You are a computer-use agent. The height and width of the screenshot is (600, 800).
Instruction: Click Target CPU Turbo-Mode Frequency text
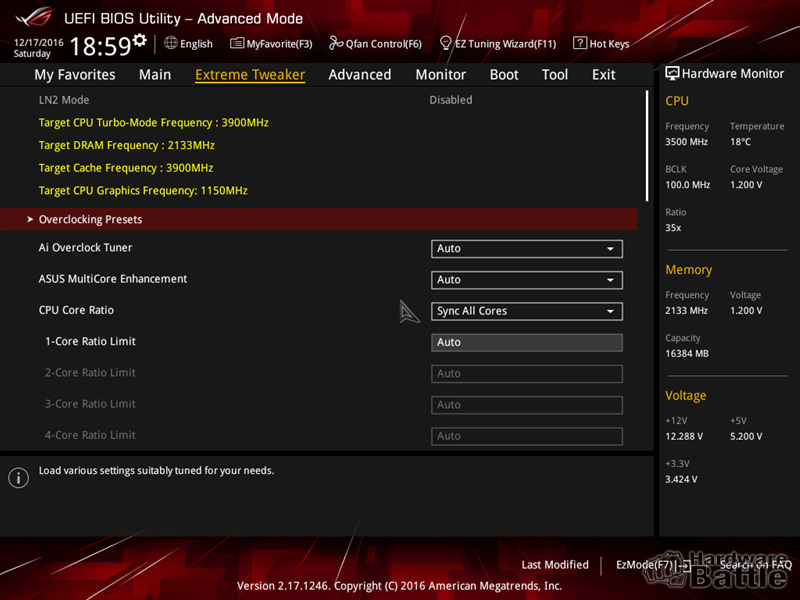pos(154,122)
